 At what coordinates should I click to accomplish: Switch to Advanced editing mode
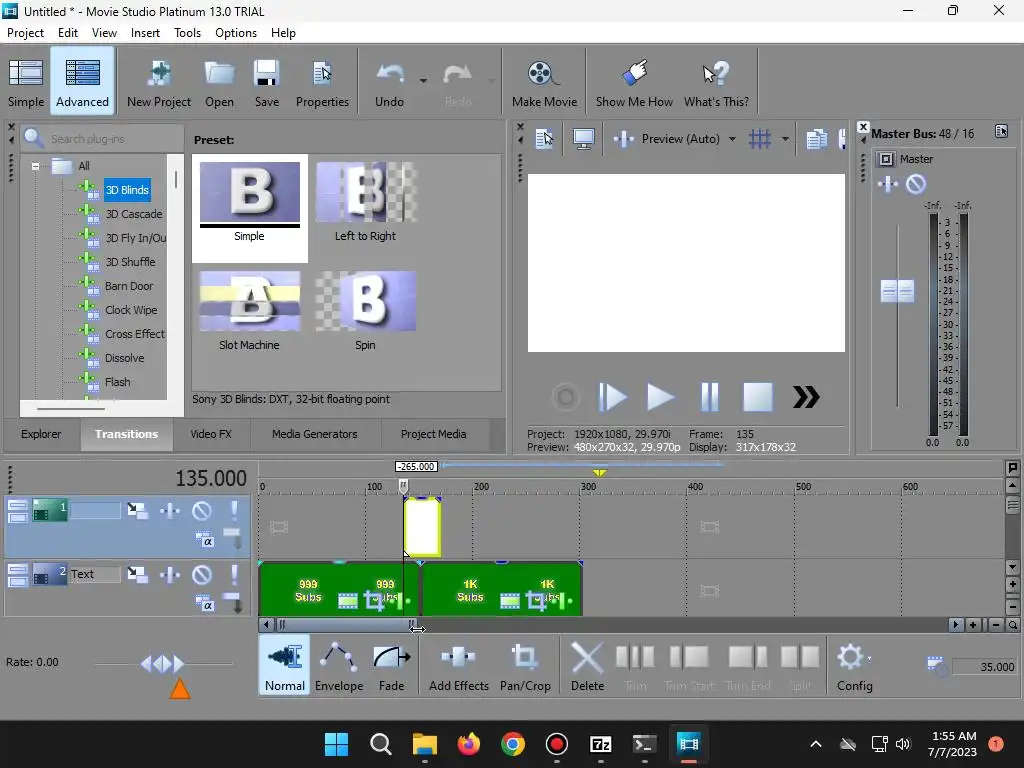[x=82, y=83]
